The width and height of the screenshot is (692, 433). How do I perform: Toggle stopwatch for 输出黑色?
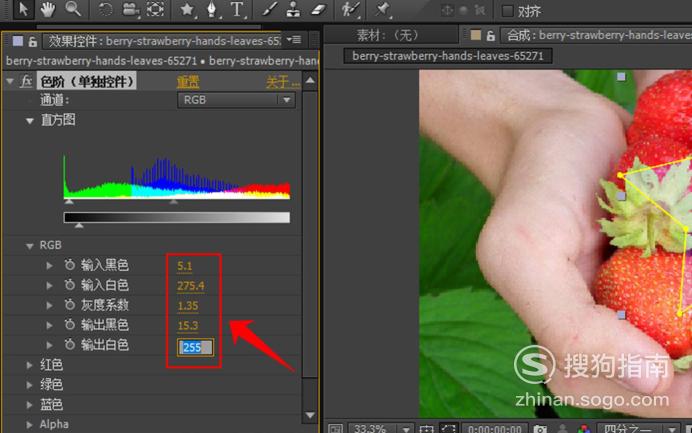click(x=69, y=324)
